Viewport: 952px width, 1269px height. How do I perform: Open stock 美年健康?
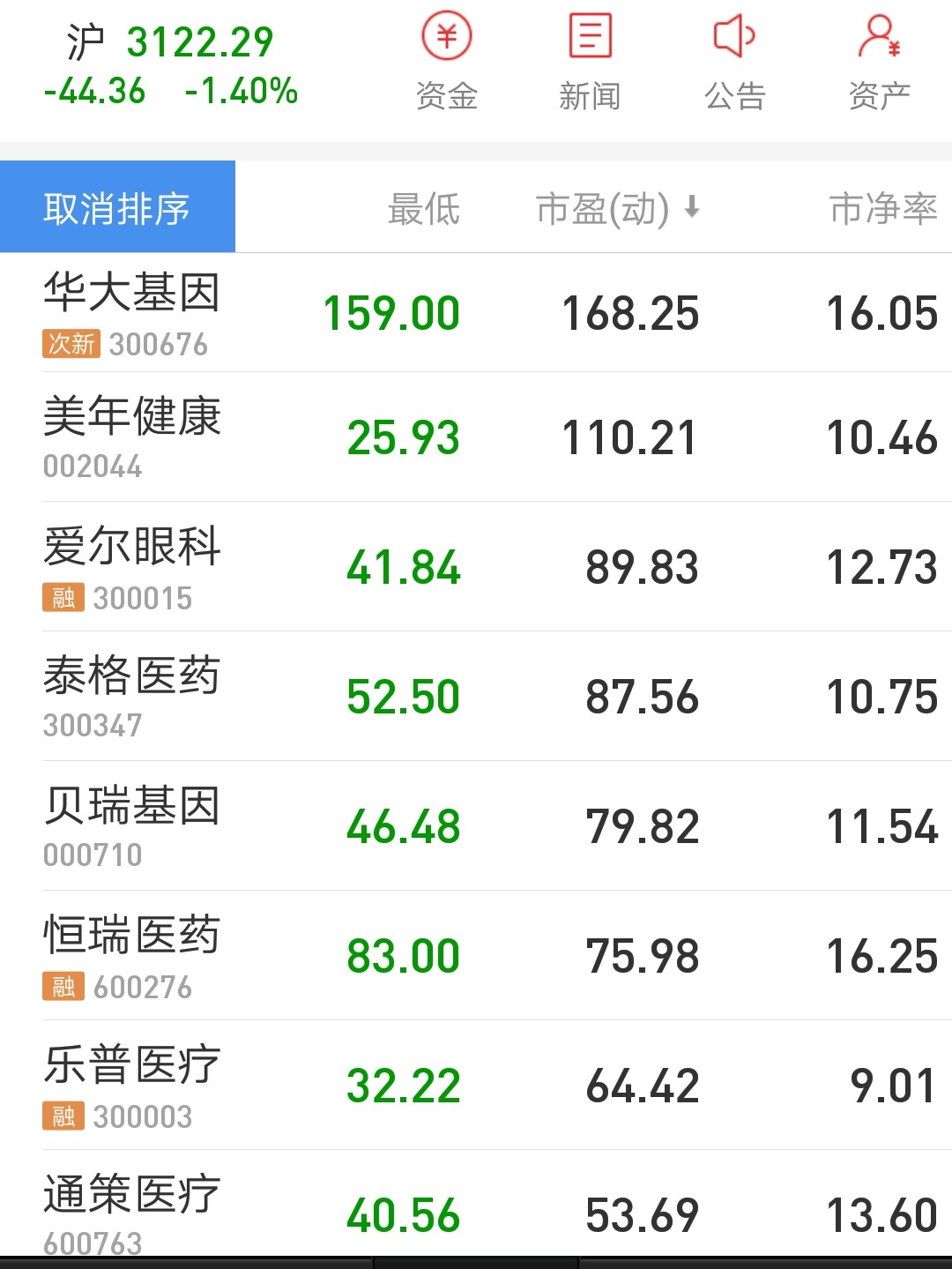131,416
